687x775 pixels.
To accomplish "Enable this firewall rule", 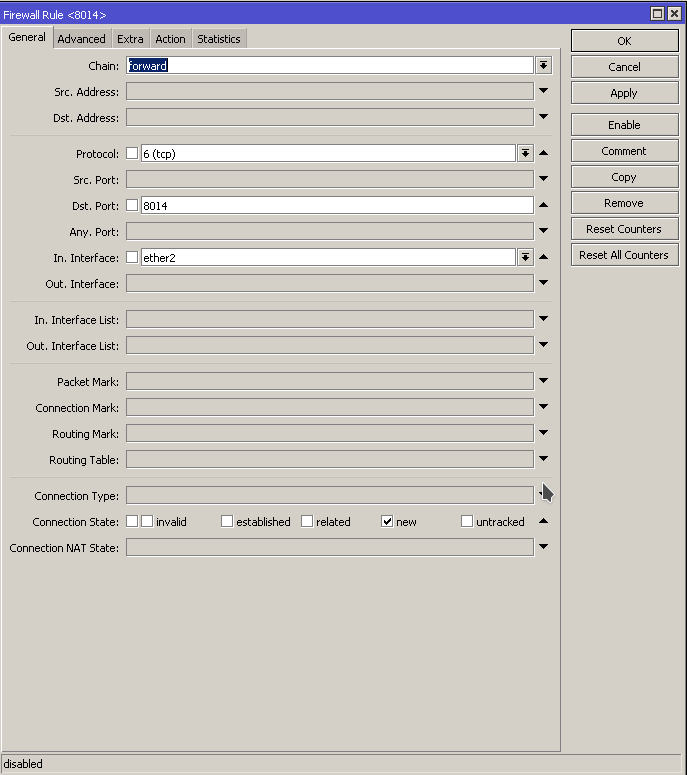I will click(624, 125).
